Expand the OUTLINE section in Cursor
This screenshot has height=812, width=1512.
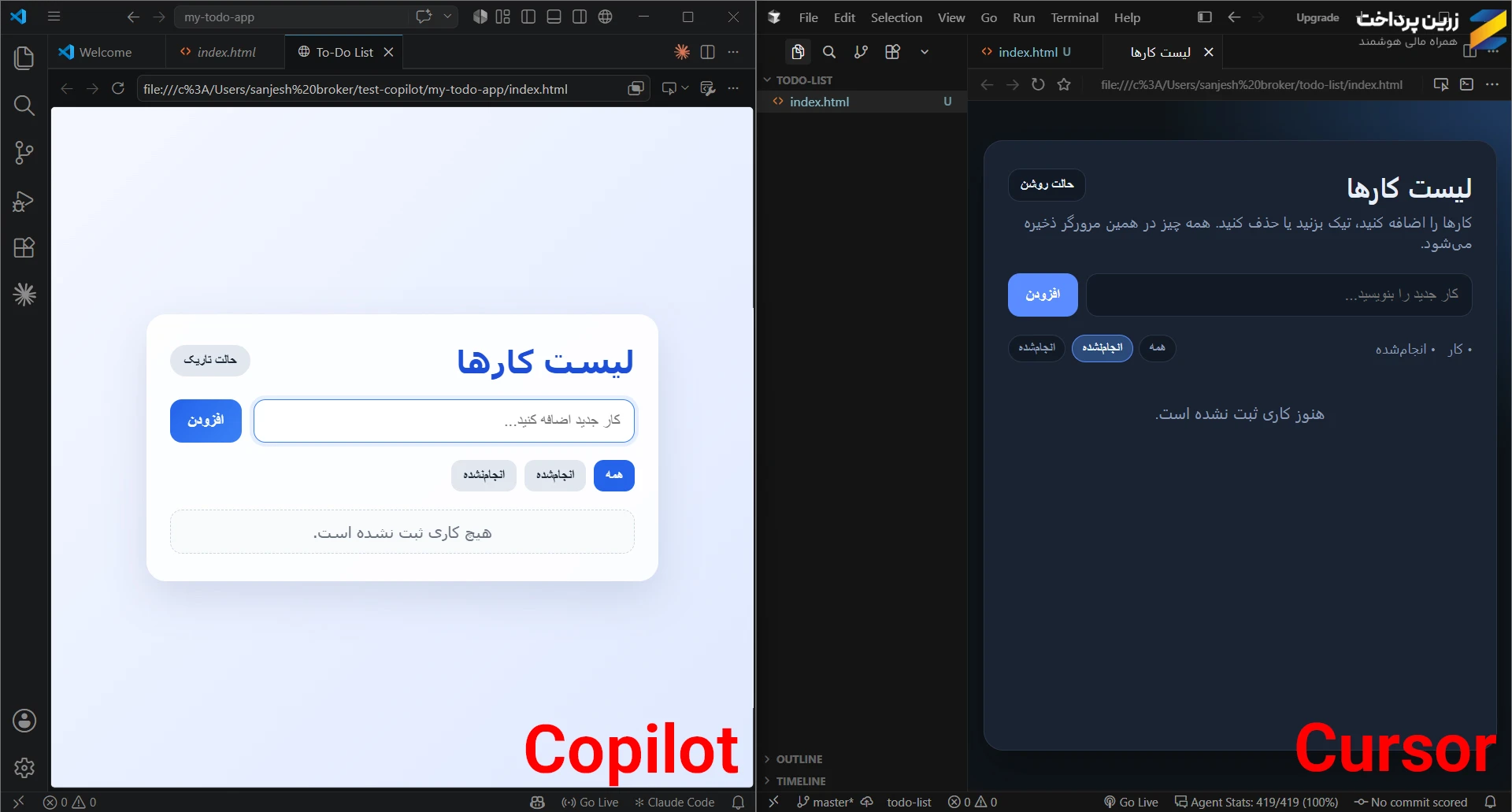[799, 759]
